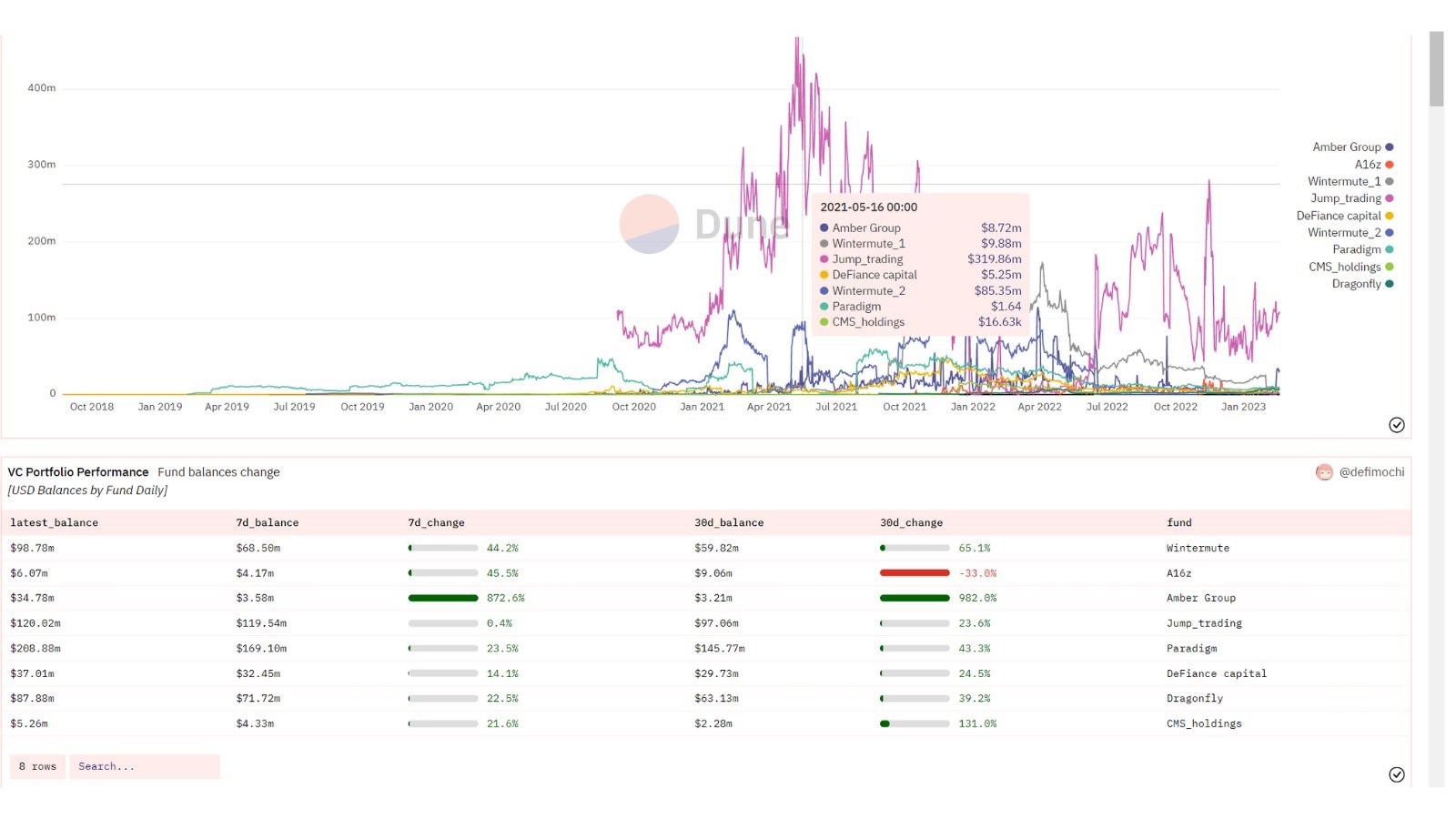Click the page vertical scrollbar

(1436, 69)
